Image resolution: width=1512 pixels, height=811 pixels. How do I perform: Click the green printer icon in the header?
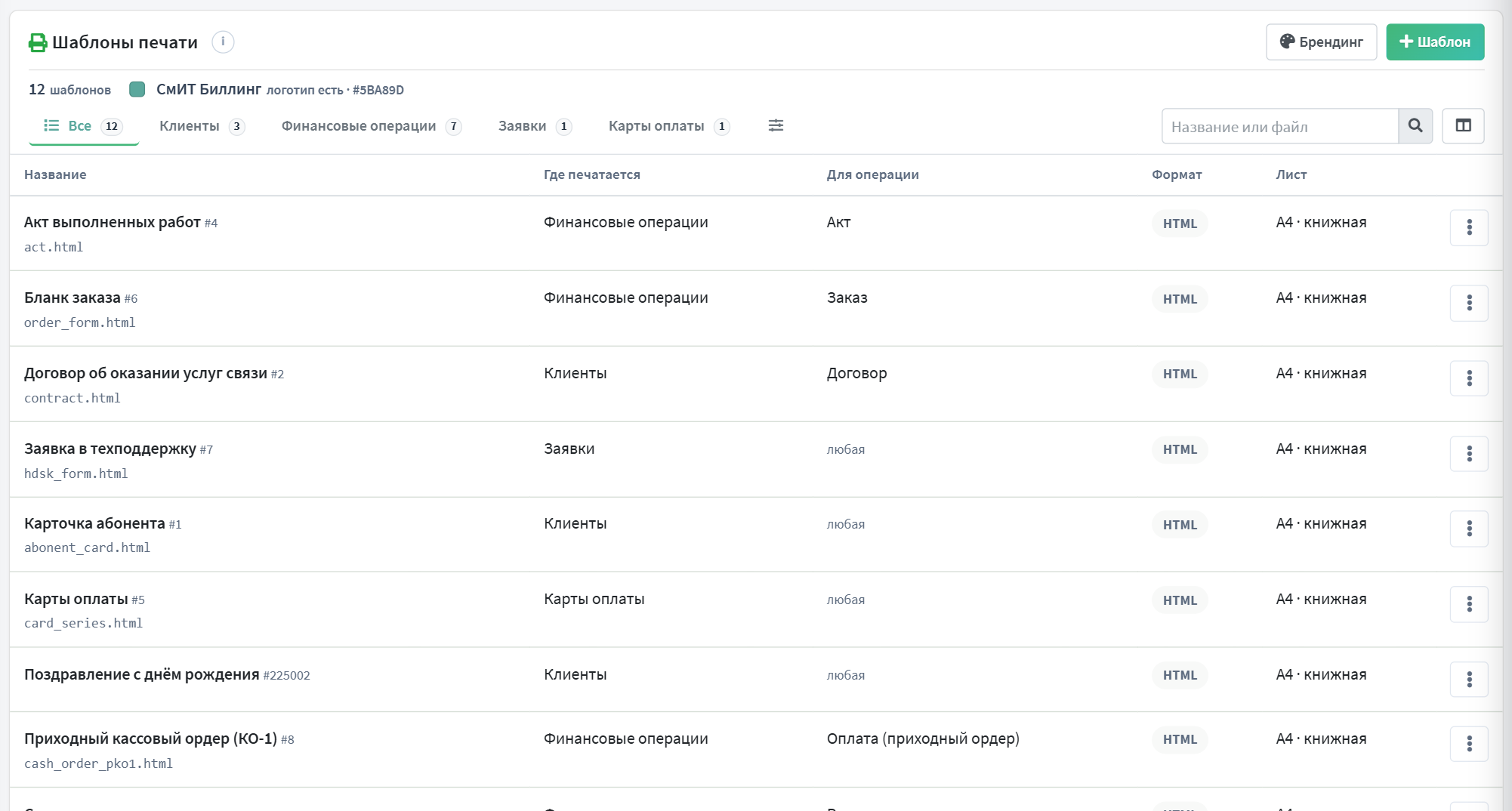[x=38, y=42]
